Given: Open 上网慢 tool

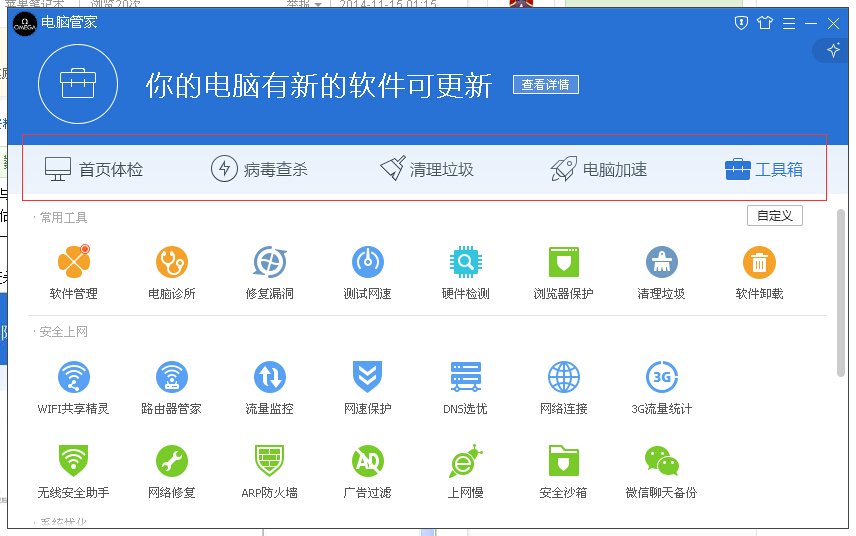Looking at the screenshot, I should 466,472.
